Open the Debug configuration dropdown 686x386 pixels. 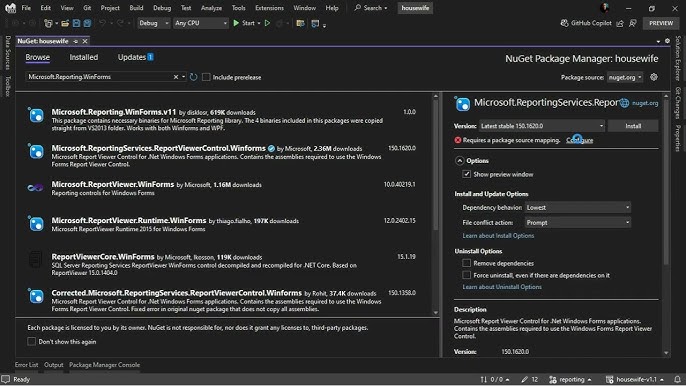(x=154, y=23)
